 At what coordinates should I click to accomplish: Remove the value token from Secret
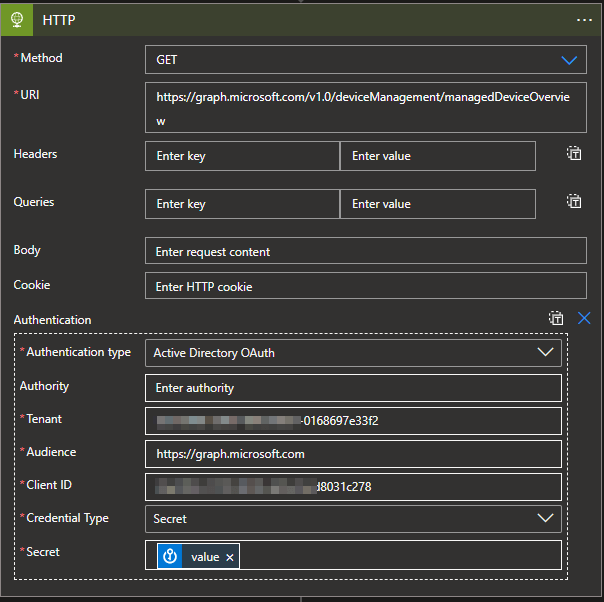[230, 557]
